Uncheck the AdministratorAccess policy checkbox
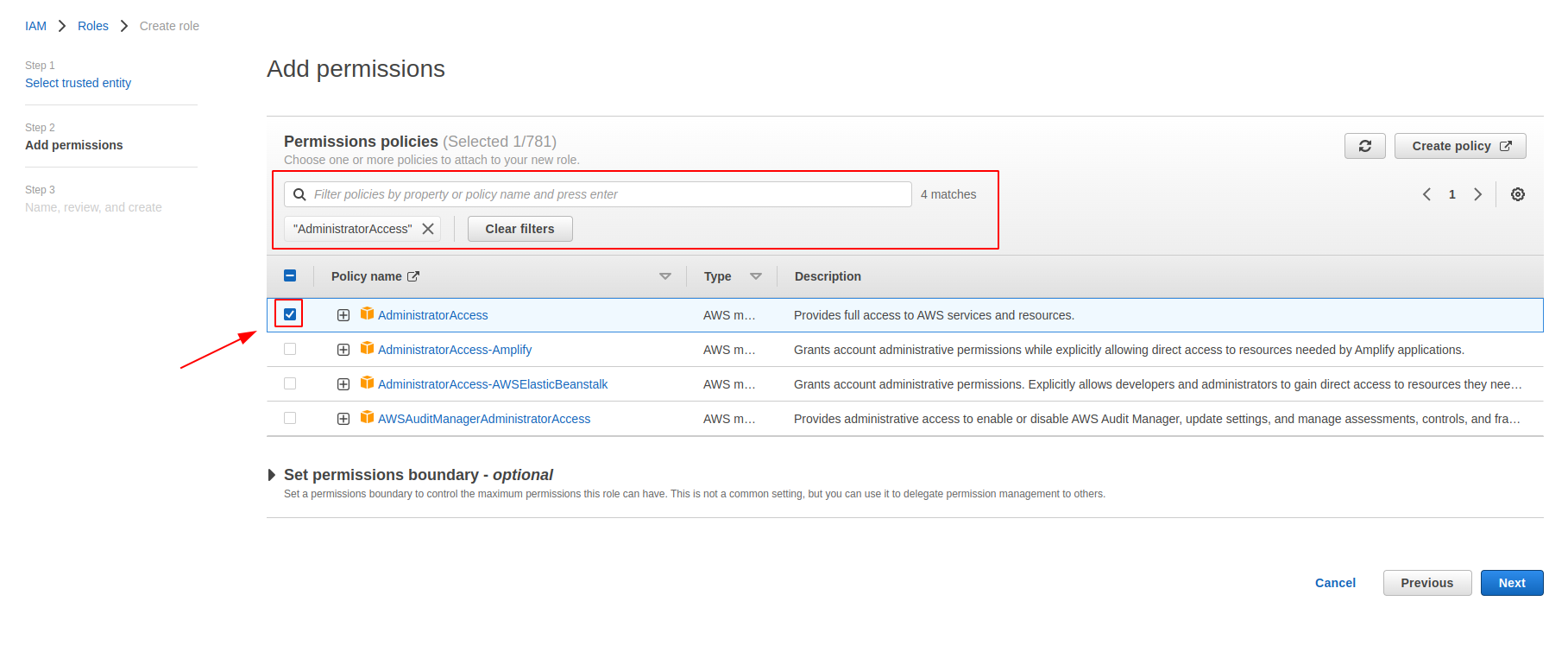The height and width of the screenshot is (658, 1568). pyautogui.click(x=290, y=314)
